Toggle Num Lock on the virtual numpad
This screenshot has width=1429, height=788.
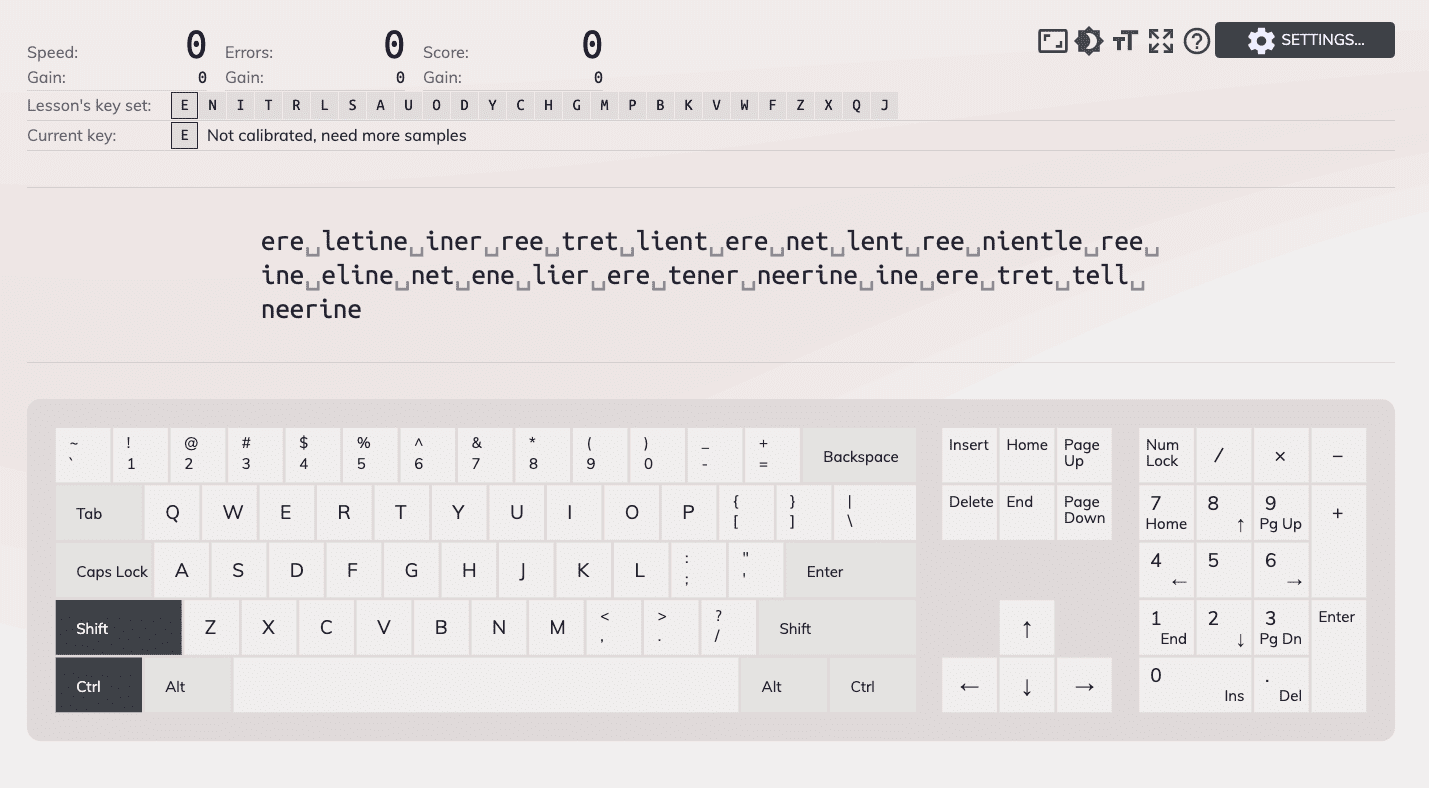[1164, 455]
